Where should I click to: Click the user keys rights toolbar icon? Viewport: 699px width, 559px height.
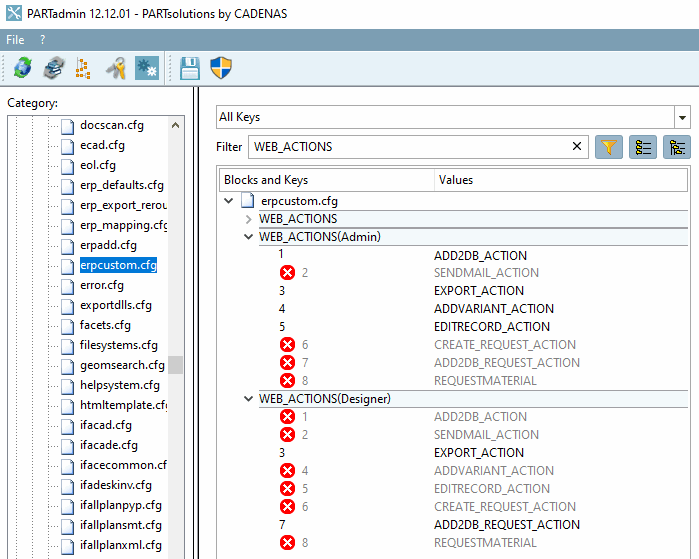(116, 68)
